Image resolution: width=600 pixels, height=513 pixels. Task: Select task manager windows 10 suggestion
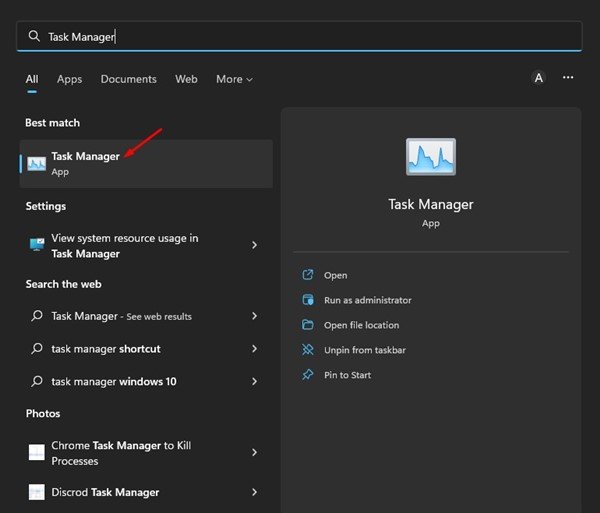[146, 381]
